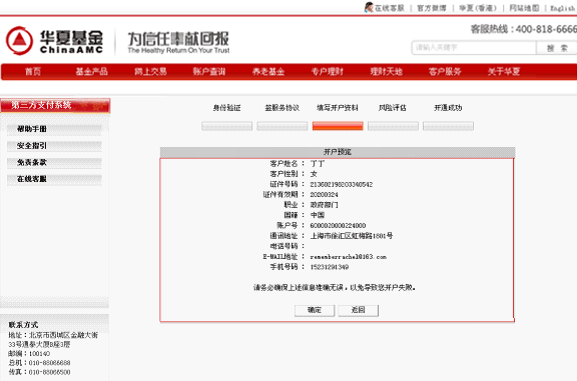Viewport: 577px width, 381px height.
Task: Click the mobile number value after 手机号码
Action: (x=329, y=267)
